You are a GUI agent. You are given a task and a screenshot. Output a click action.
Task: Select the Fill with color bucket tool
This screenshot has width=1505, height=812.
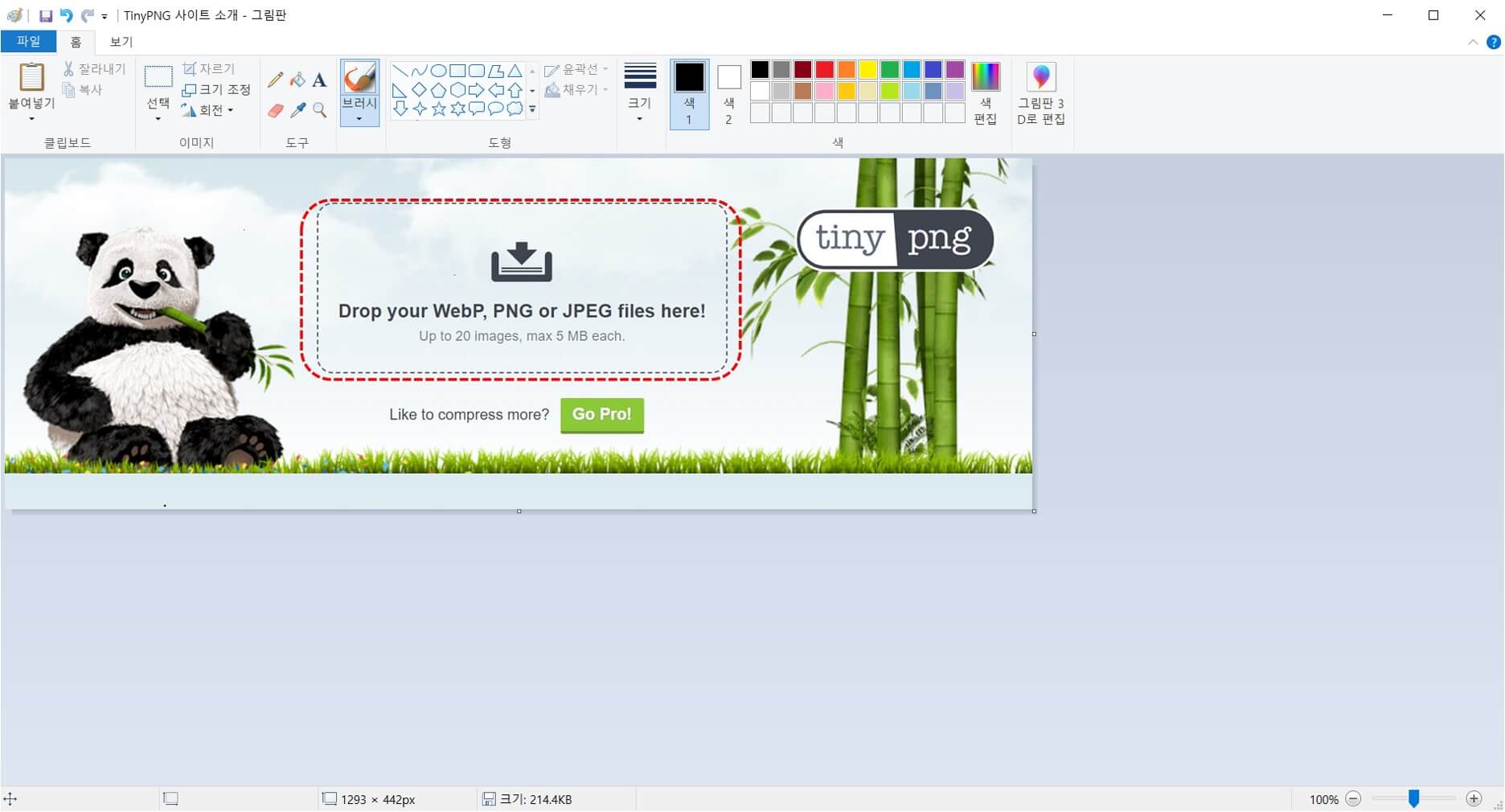point(297,79)
